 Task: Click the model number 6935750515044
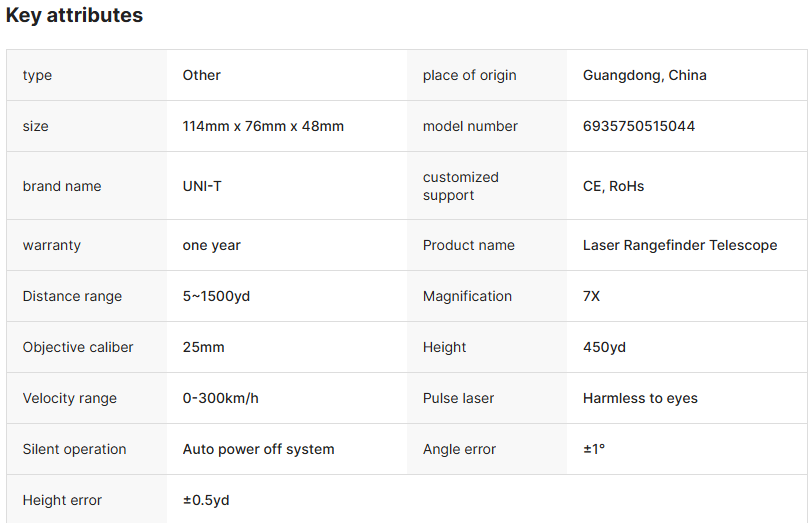coord(638,126)
